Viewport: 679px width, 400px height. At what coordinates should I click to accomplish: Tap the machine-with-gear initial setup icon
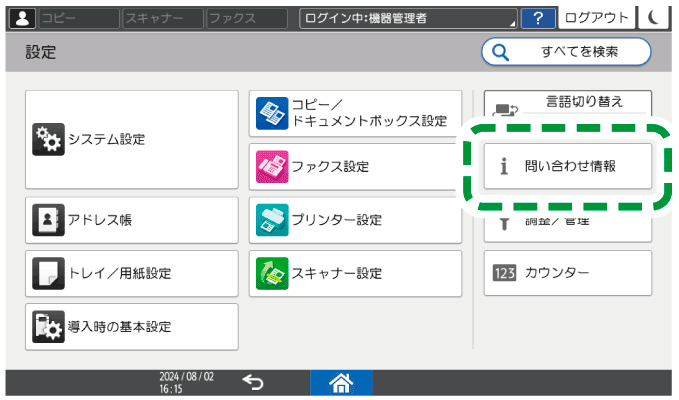coord(48,327)
